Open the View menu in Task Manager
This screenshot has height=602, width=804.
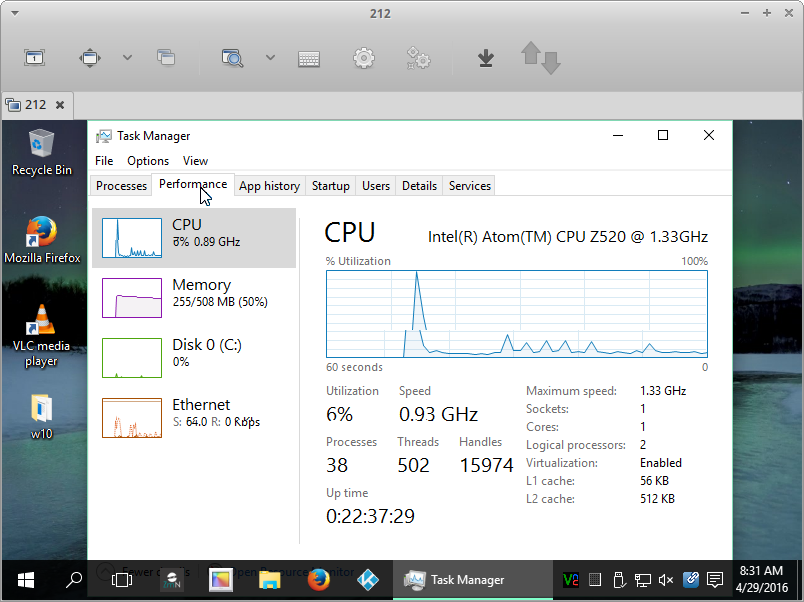point(195,161)
